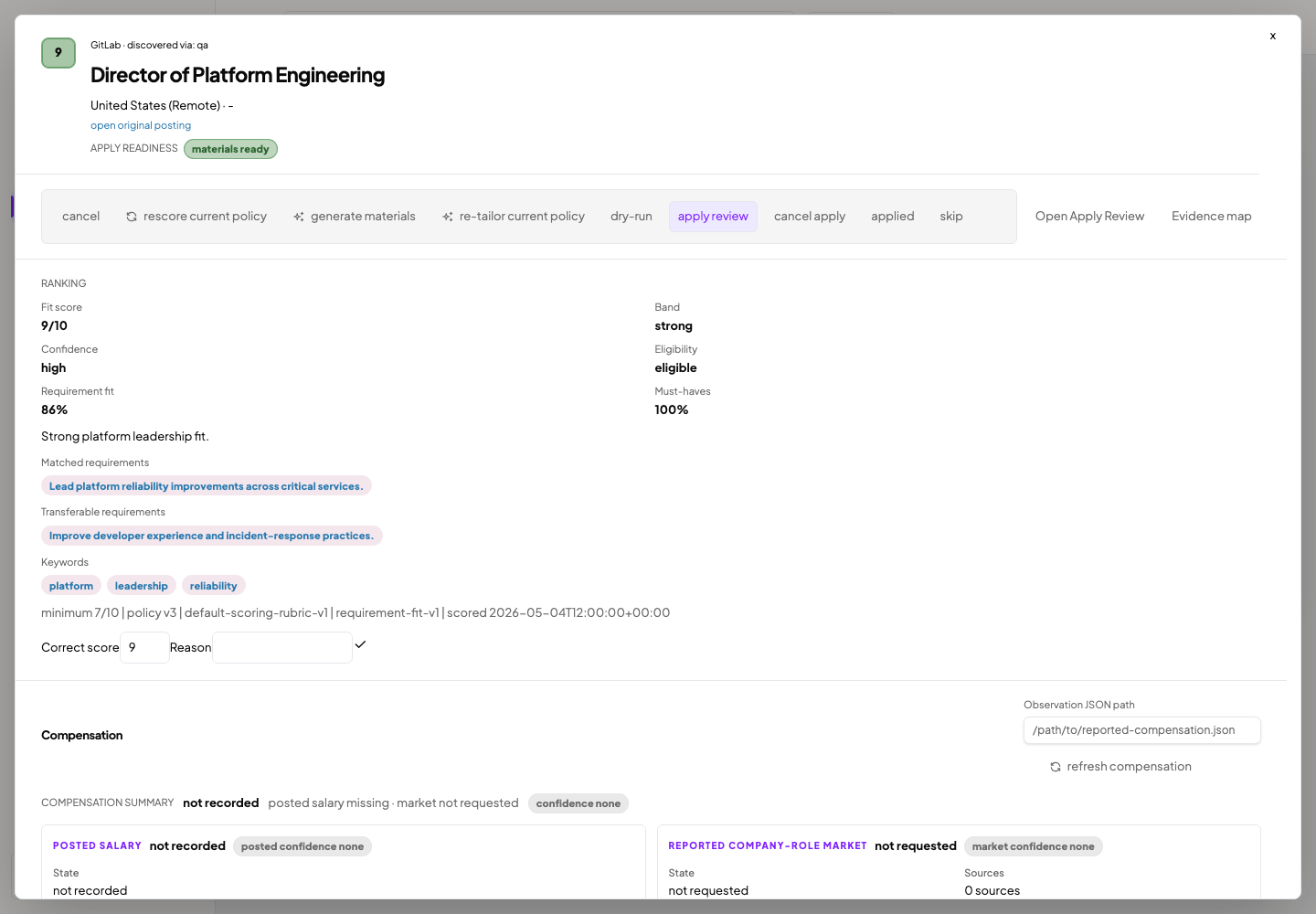Click the 'eligible' eligibility value
1316x914 pixels.
675,367
